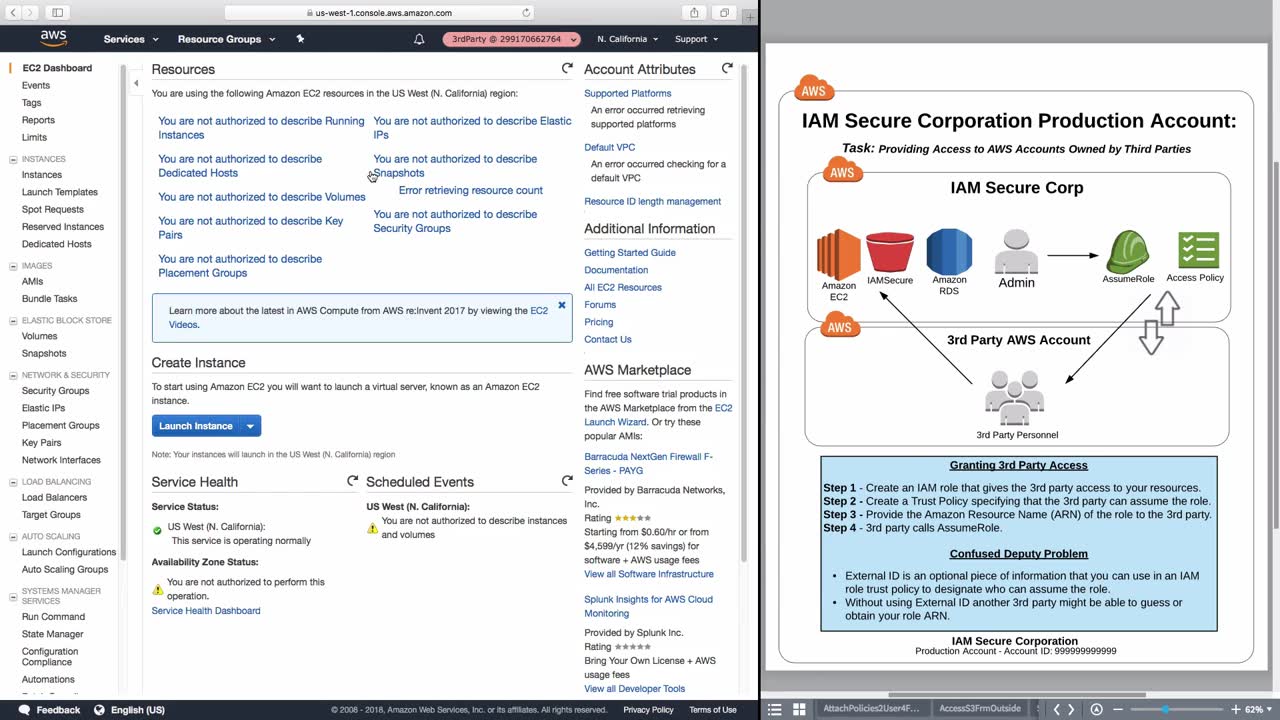The width and height of the screenshot is (1280, 720).
Task: Show the Safari sidebar
Action: point(57,13)
